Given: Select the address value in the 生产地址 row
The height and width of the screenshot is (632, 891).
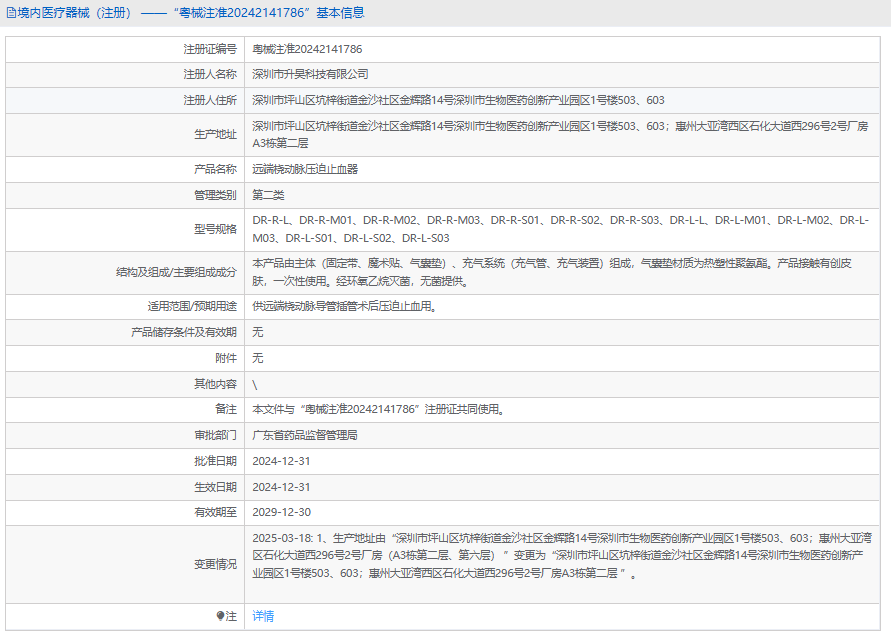Looking at the screenshot, I should 560,135.
